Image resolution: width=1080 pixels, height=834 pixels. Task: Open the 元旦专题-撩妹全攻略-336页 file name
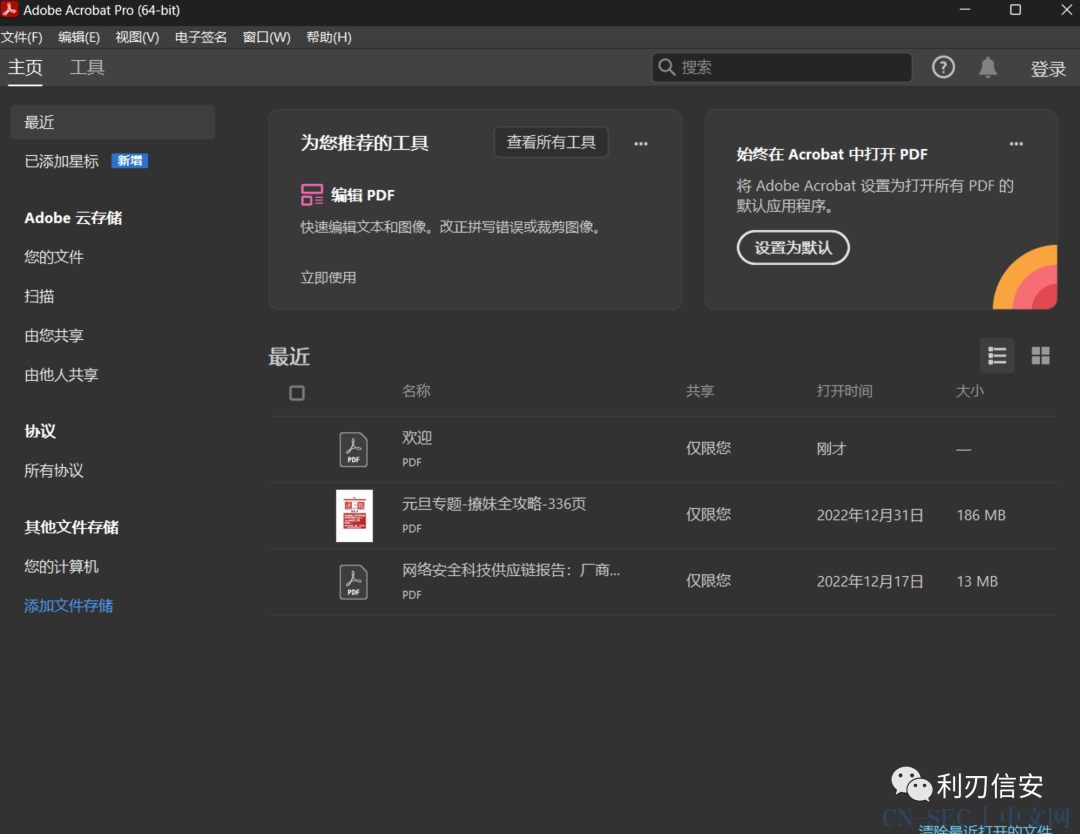494,504
